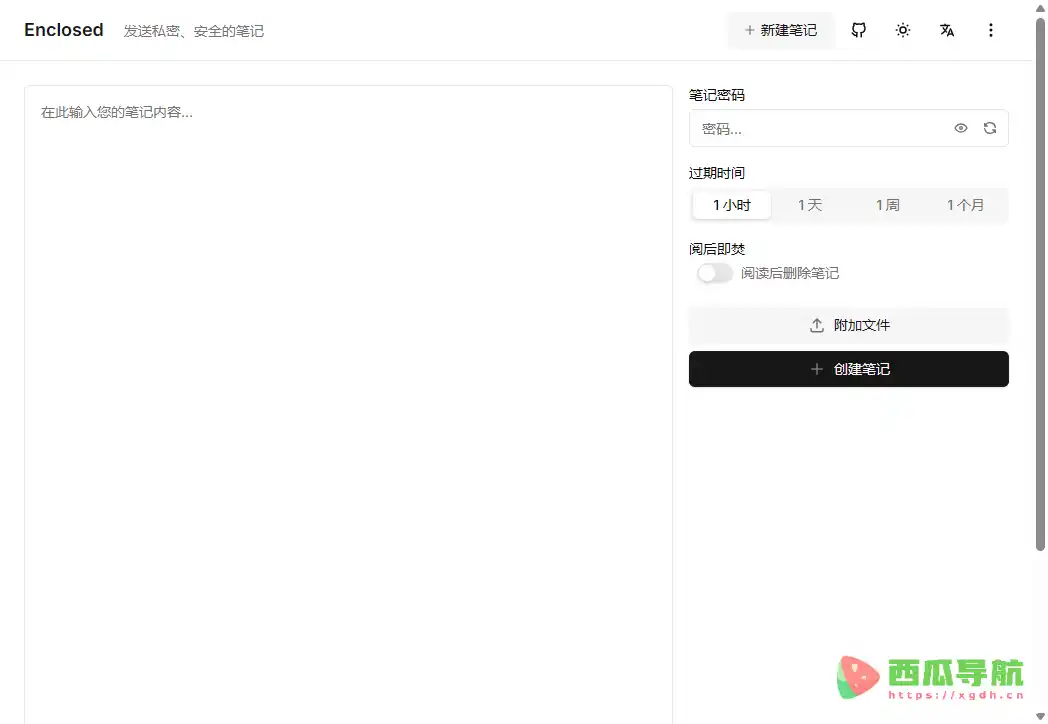Click the 阅后即焚 label text

tap(716, 249)
